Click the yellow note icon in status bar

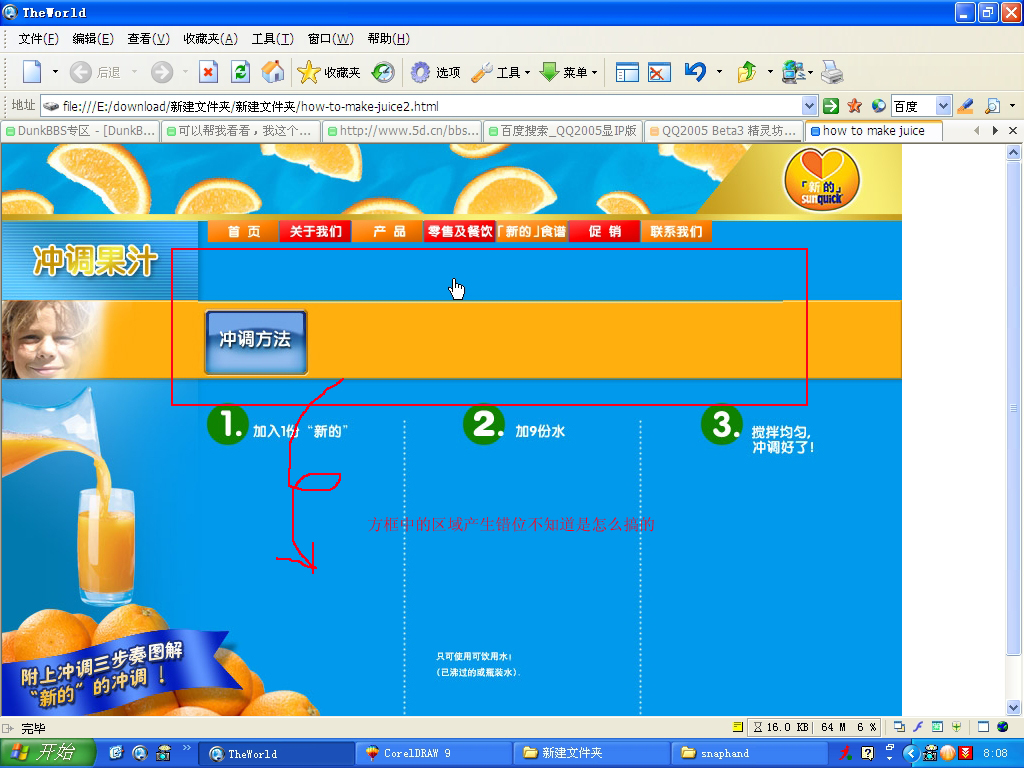pos(738,727)
